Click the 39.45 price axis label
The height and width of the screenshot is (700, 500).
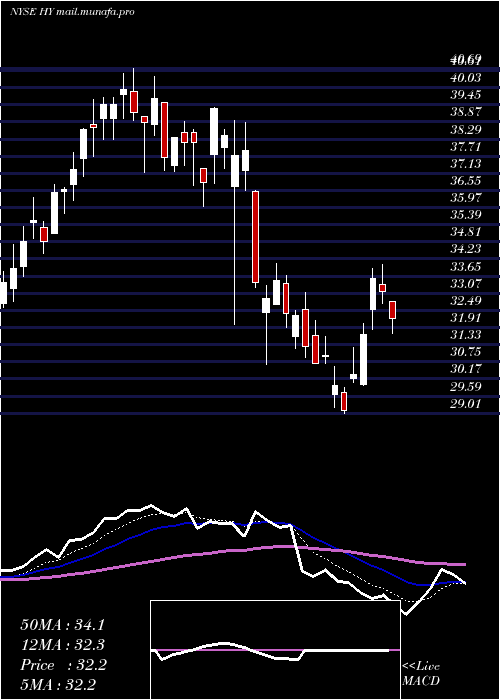[x=465, y=95]
